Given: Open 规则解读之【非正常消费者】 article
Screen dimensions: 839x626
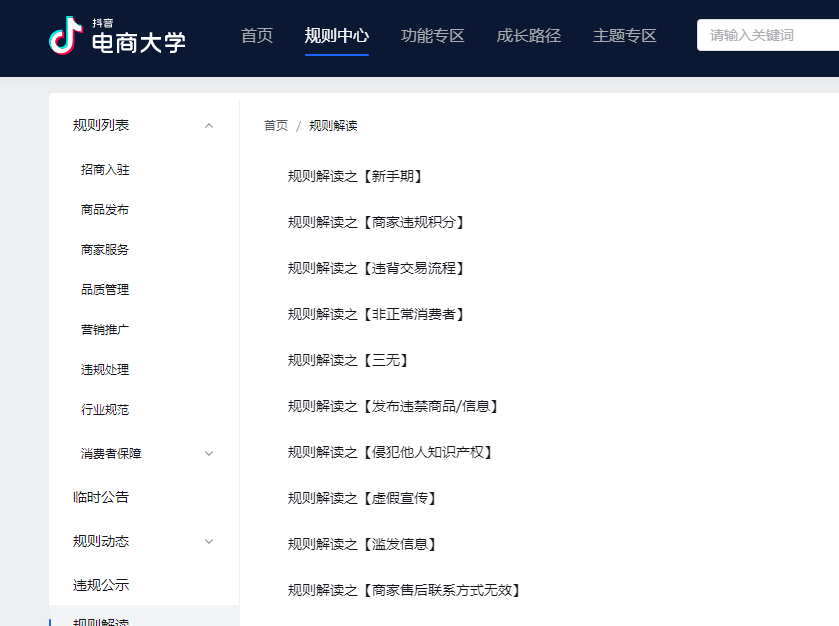Looking at the screenshot, I should [377, 315].
